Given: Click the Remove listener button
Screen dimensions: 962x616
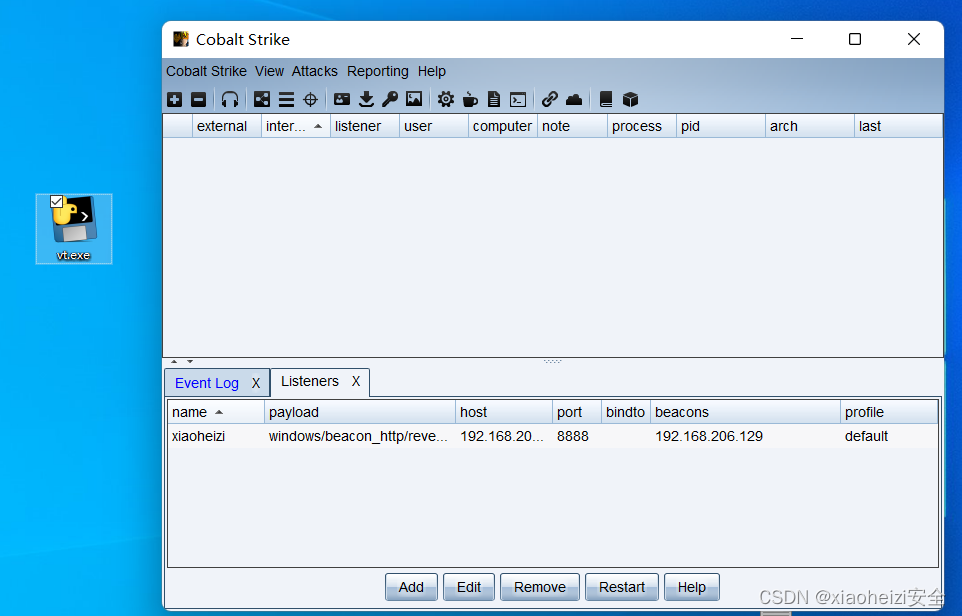Looking at the screenshot, I should click(540, 587).
